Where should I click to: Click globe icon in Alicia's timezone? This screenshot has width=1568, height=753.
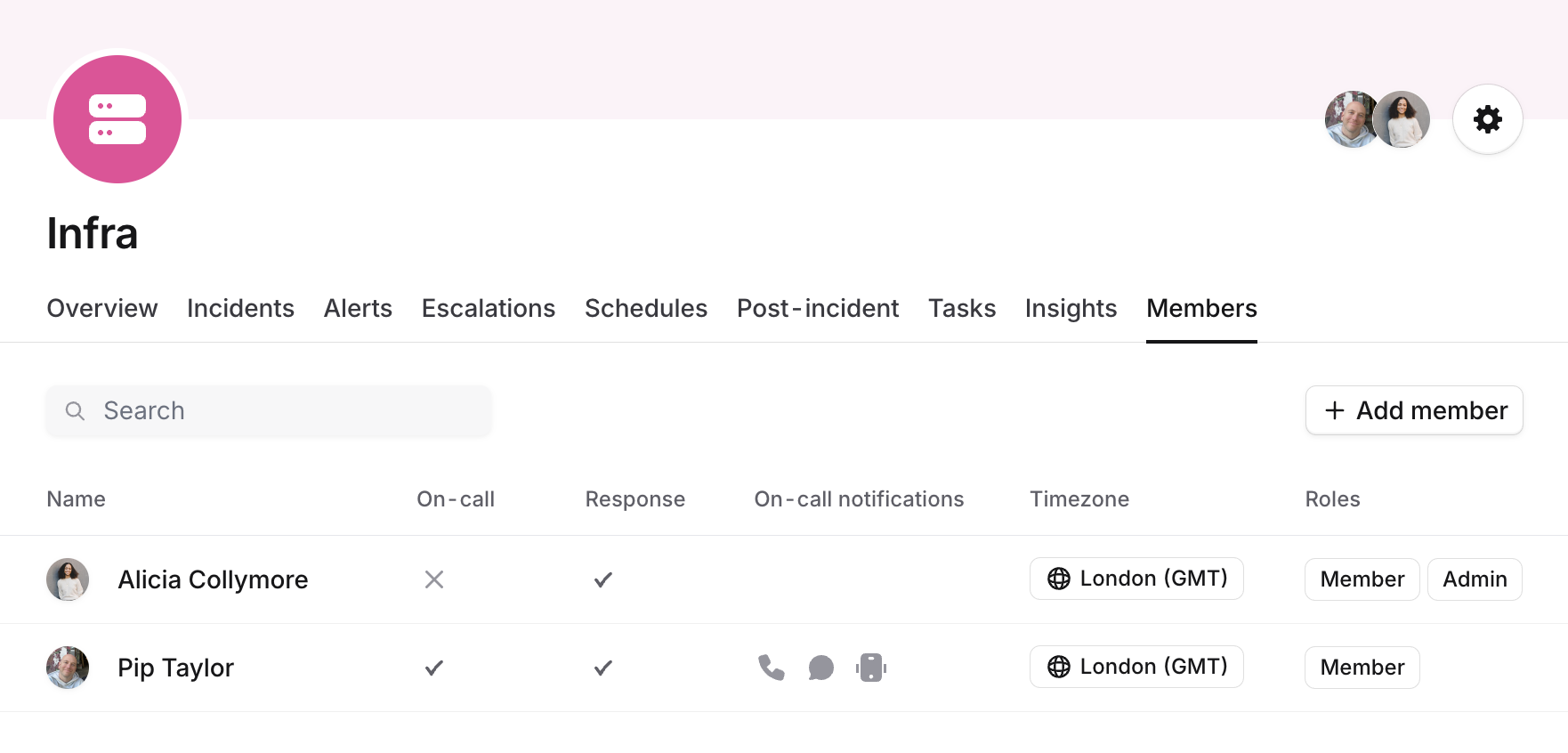click(x=1059, y=579)
